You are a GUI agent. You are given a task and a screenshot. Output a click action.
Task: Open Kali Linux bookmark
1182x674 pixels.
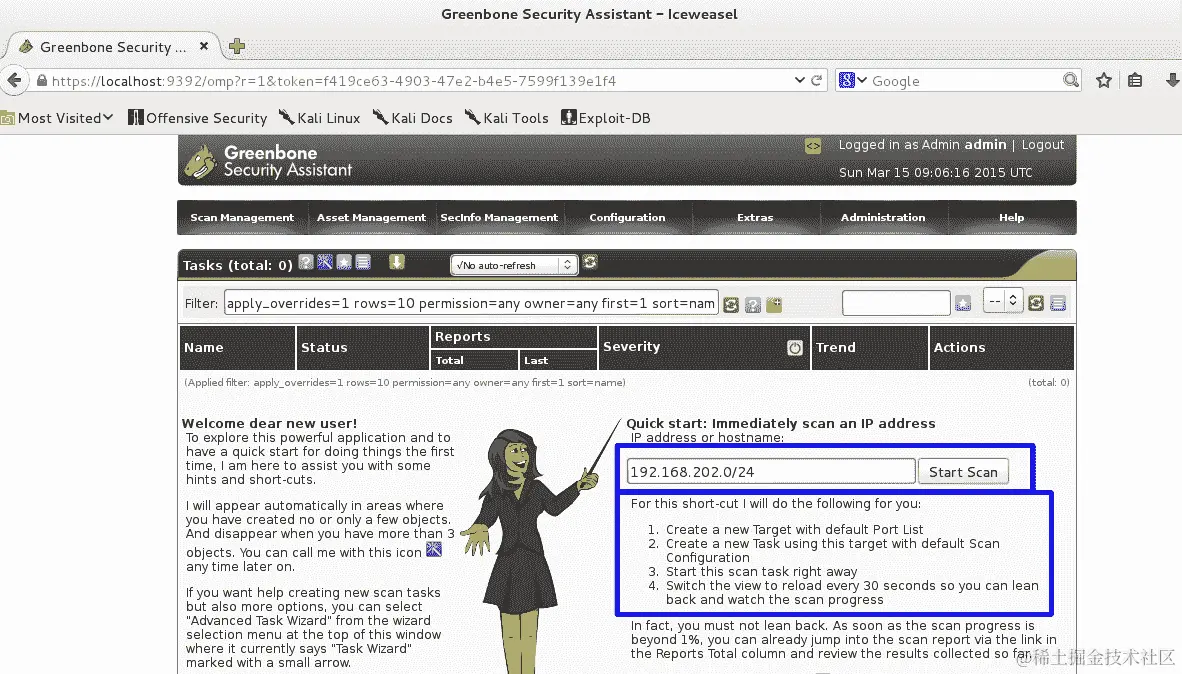pos(320,118)
